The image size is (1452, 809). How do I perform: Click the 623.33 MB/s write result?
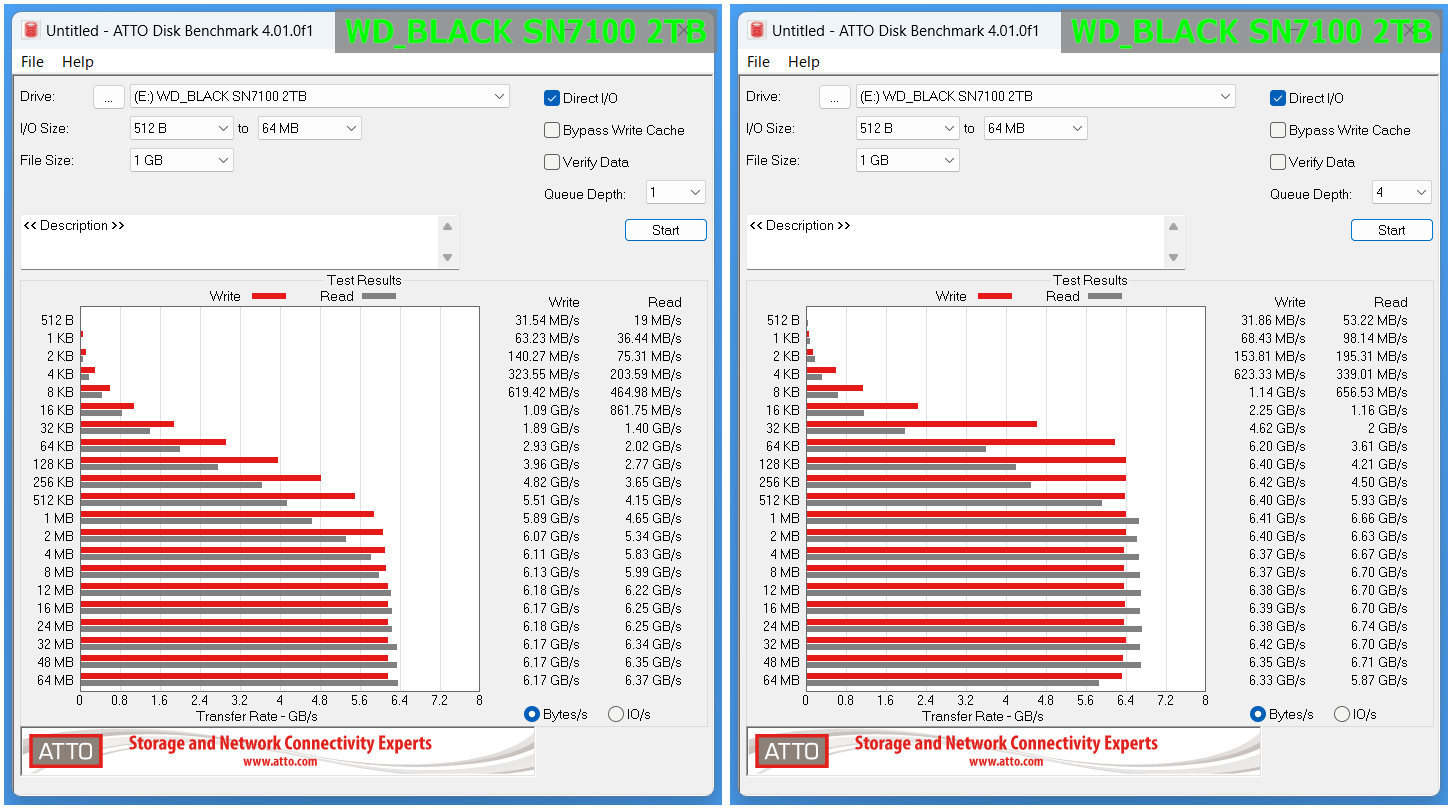pyautogui.click(x=1270, y=374)
